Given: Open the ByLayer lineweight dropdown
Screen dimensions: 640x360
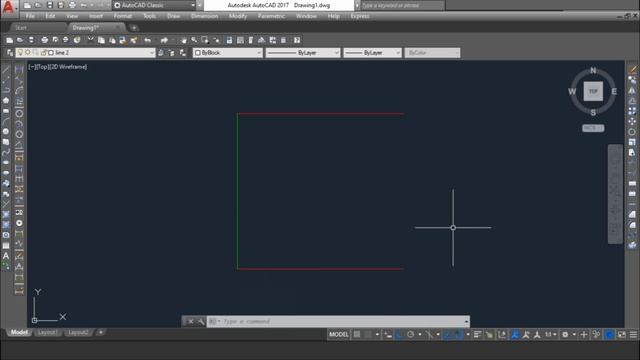Looking at the screenshot, I should coord(398,53).
